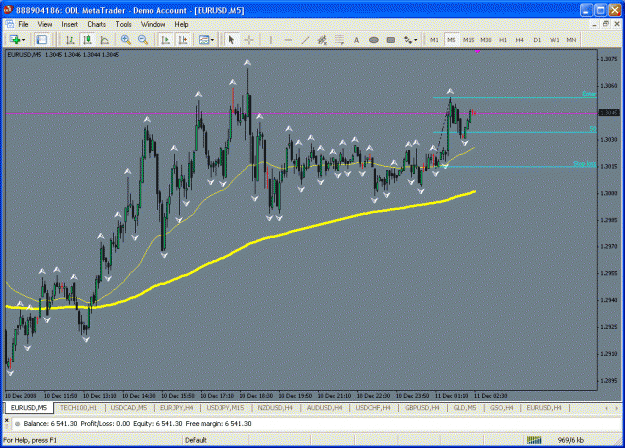Image resolution: width=625 pixels, height=448 pixels.
Task: Close the terminal panel with X
Action: [x=6, y=420]
